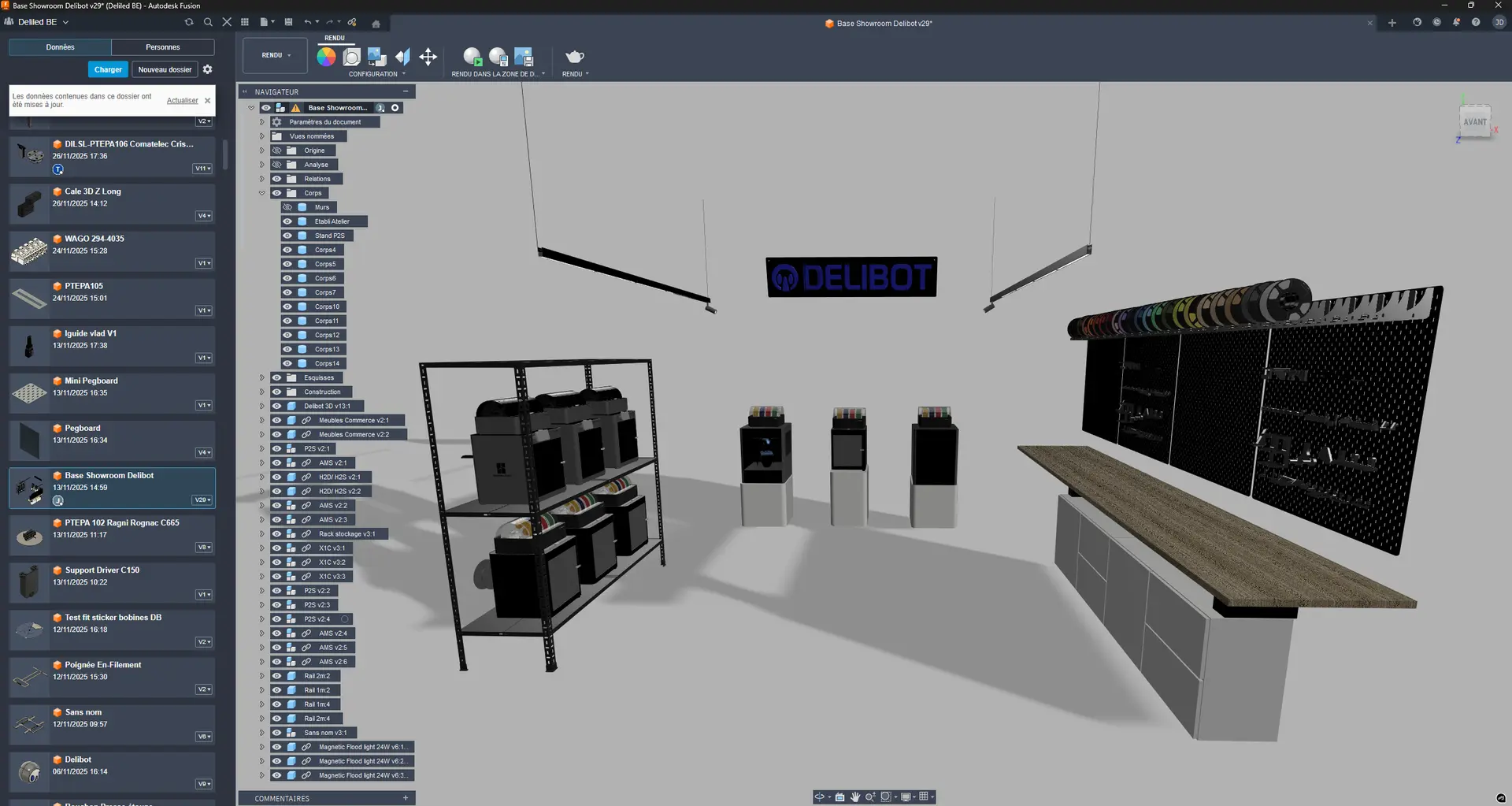Switch to the Personnes tab
The image size is (1512, 806).
[162, 47]
